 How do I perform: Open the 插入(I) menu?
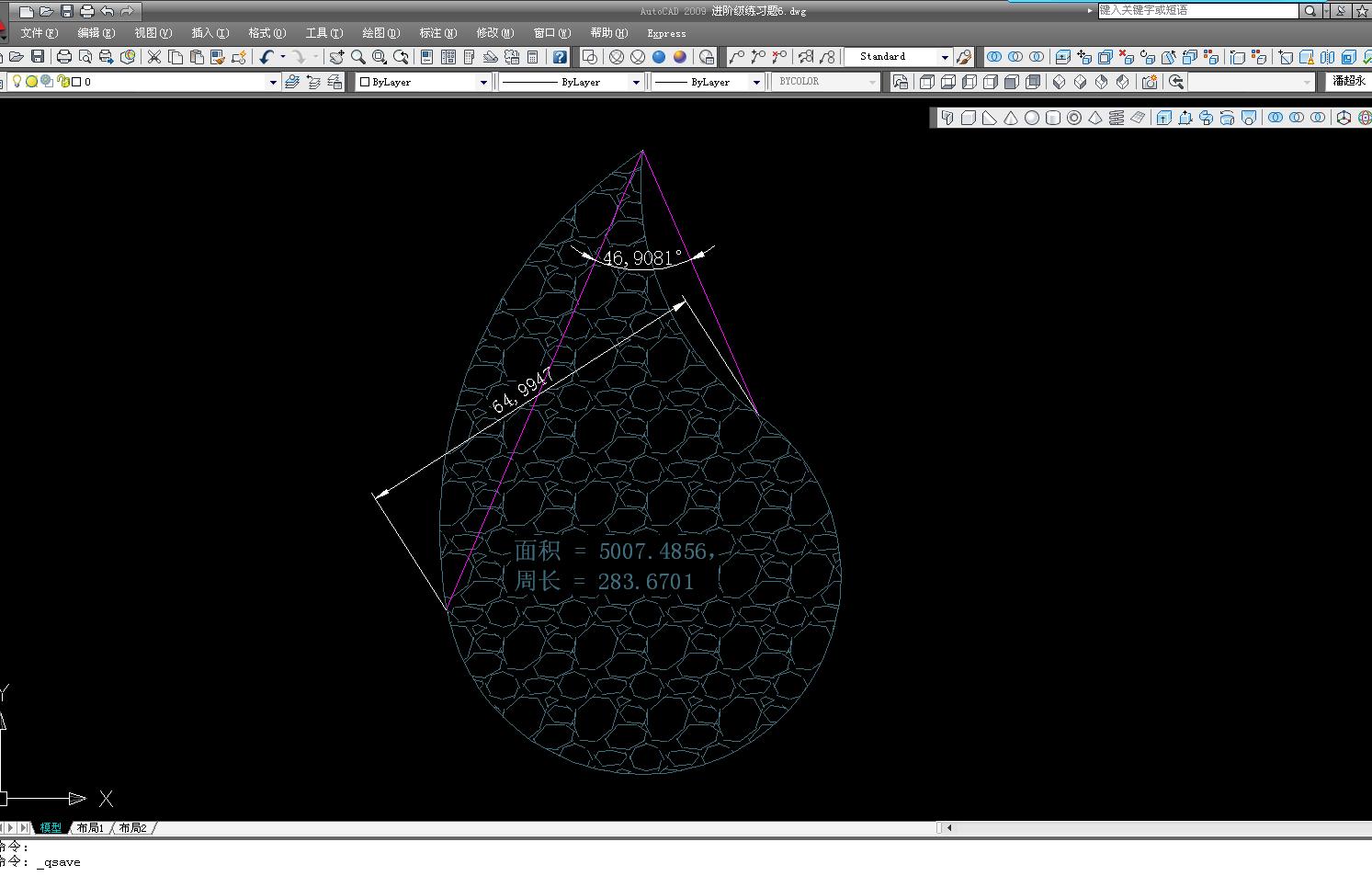(x=210, y=33)
